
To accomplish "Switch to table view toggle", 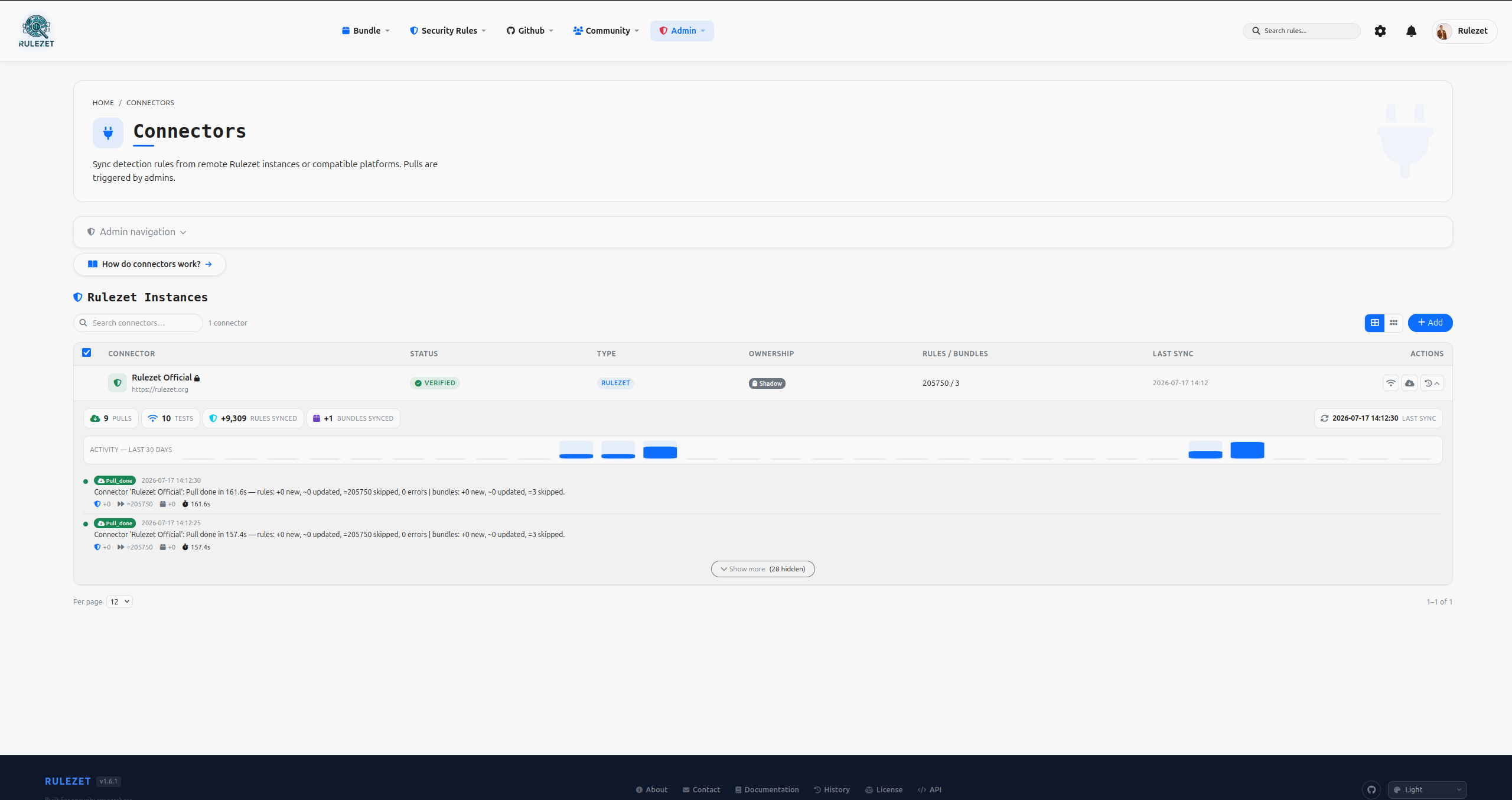I will (x=1374, y=323).
